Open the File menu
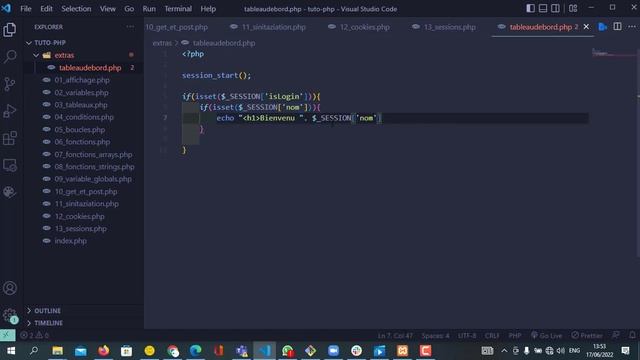Screen dimensions: 640x360 (x=26, y=9)
